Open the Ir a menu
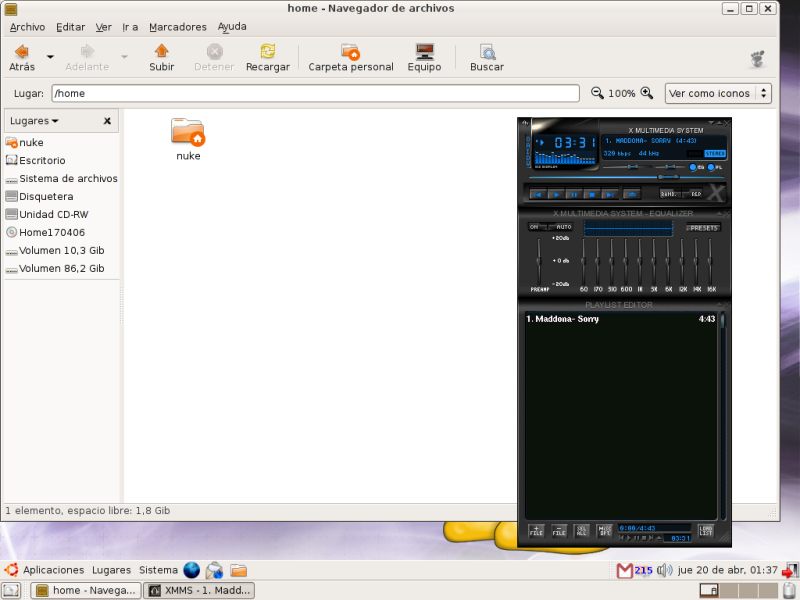This screenshot has width=800, height=600. coord(130,27)
